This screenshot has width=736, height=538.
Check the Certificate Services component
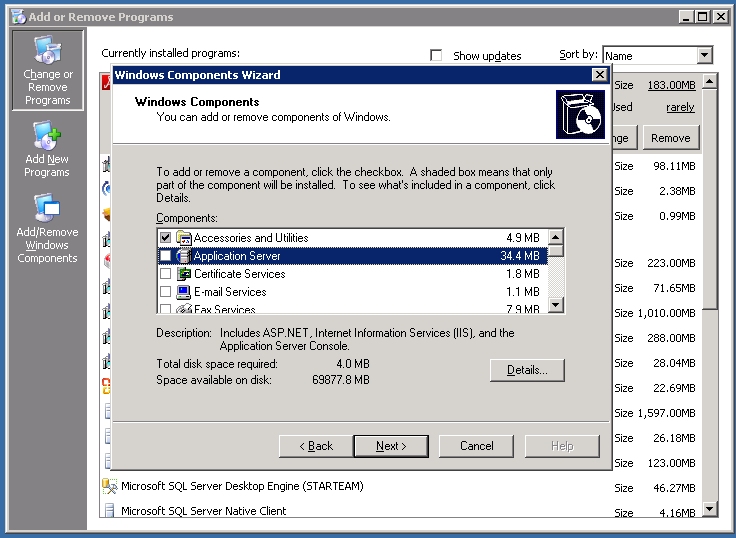click(x=165, y=273)
